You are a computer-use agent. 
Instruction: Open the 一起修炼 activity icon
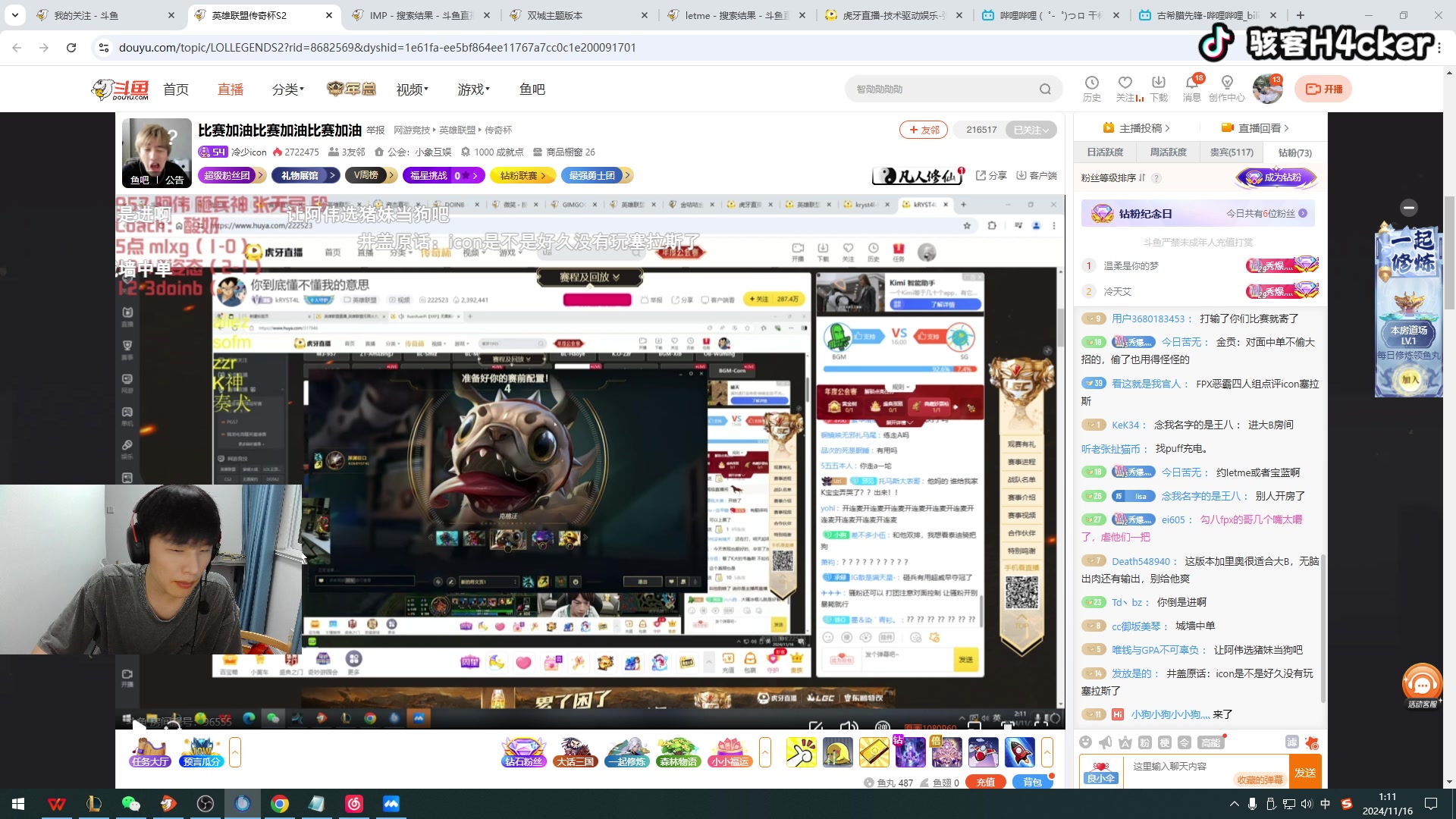point(627,752)
